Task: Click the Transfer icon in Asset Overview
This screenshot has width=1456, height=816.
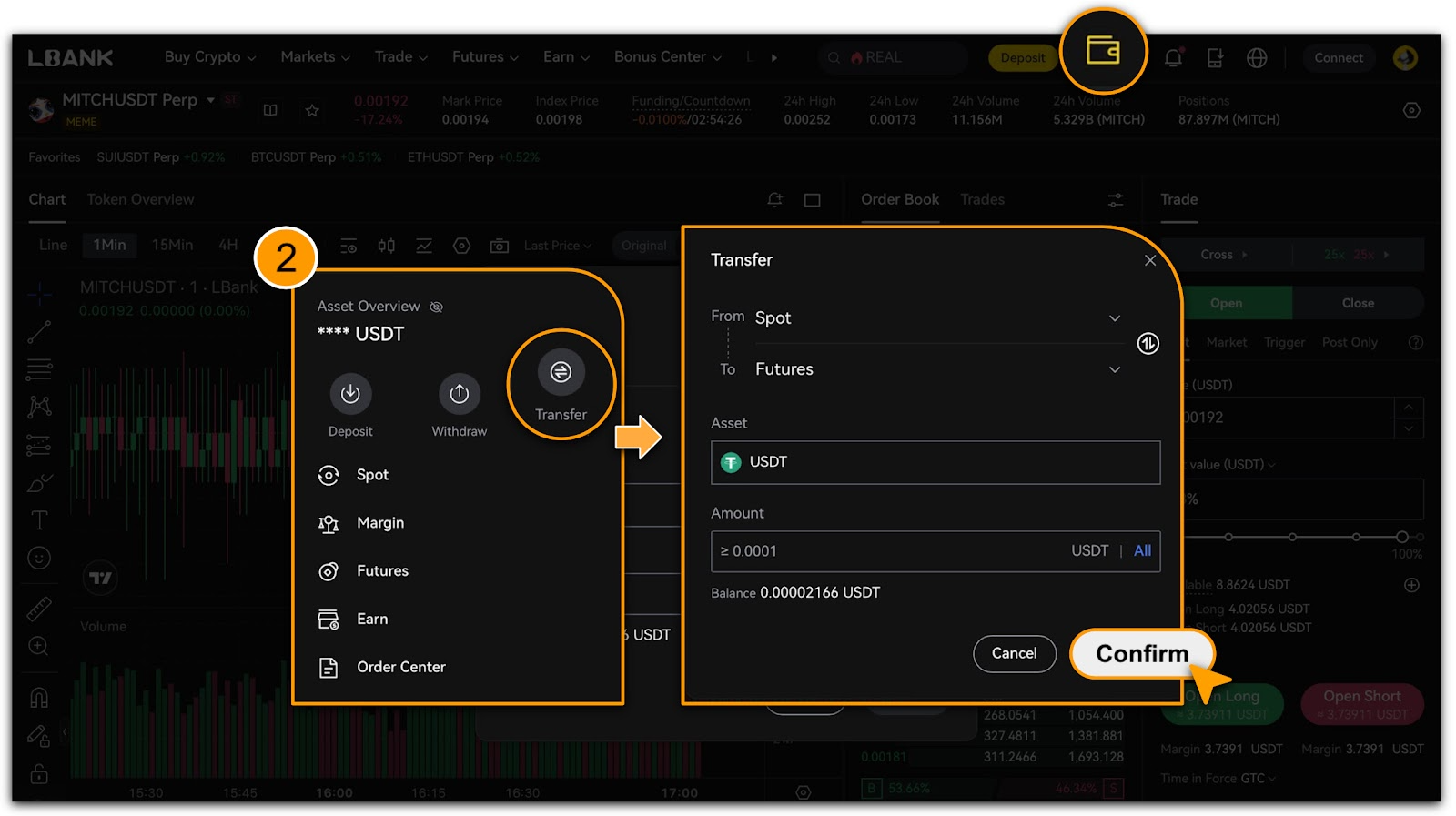Action: pyautogui.click(x=561, y=372)
